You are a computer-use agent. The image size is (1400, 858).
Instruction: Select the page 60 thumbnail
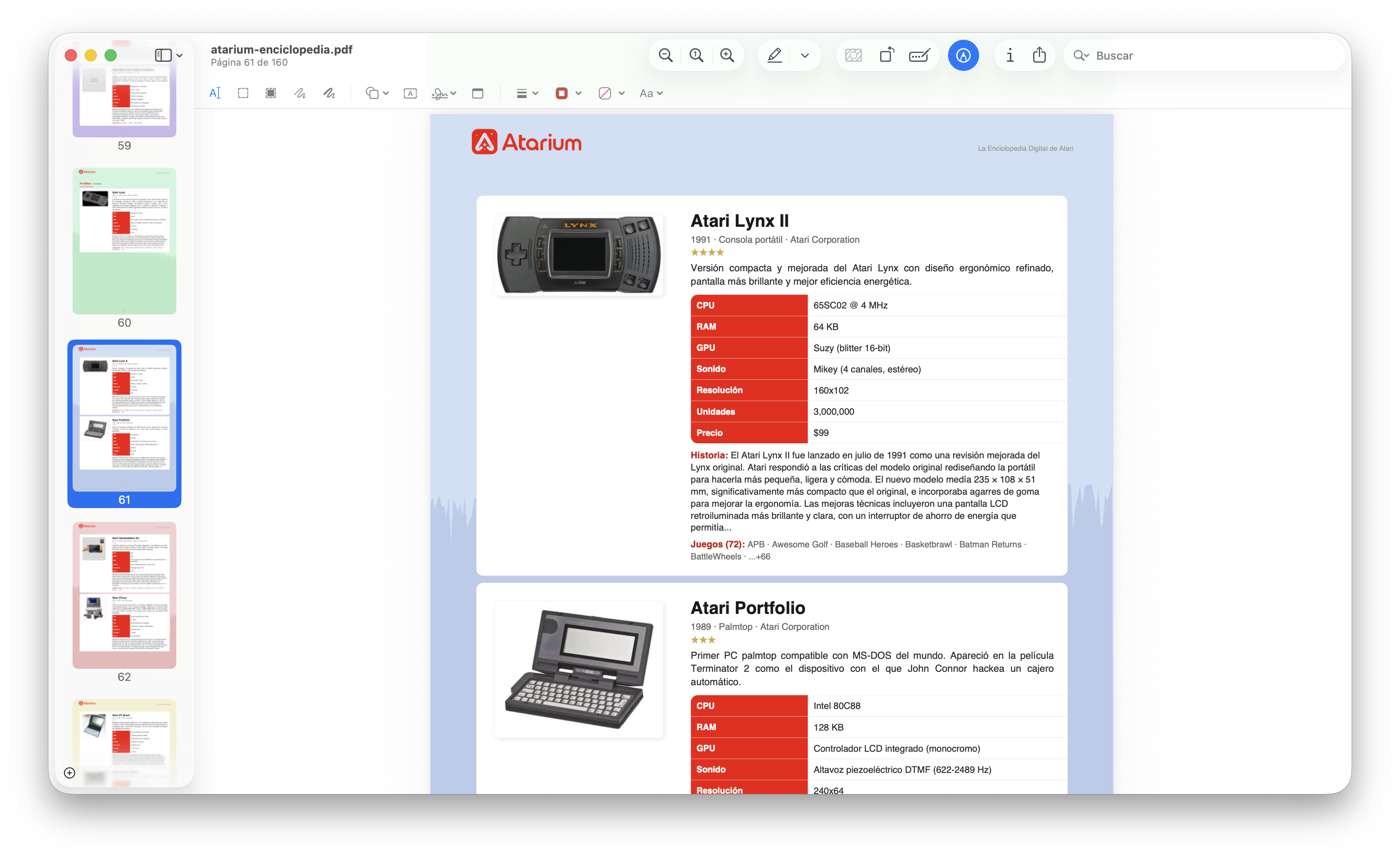[x=124, y=241]
